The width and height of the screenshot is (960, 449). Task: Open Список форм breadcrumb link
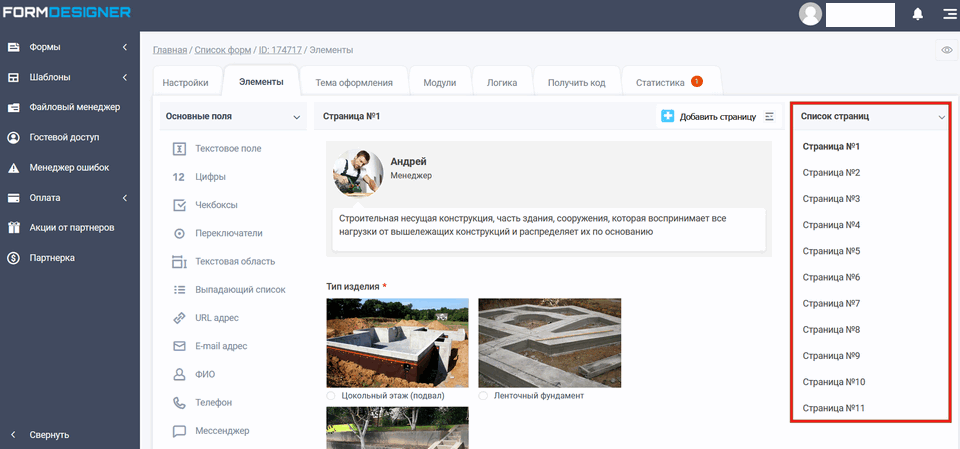tap(223, 50)
